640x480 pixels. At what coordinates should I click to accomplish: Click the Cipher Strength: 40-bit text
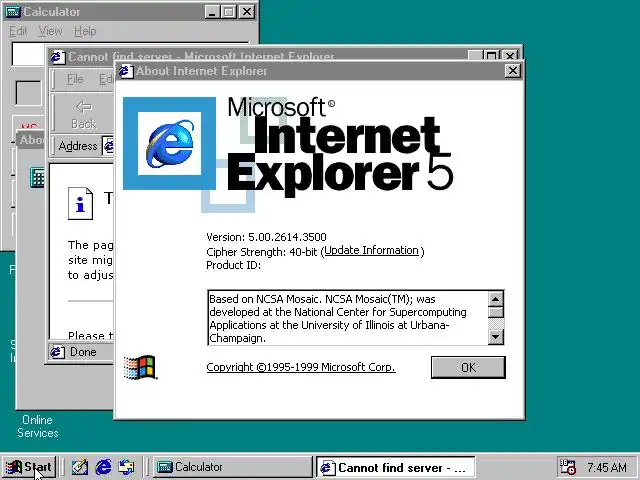pyautogui.click(x=262, y=252)
